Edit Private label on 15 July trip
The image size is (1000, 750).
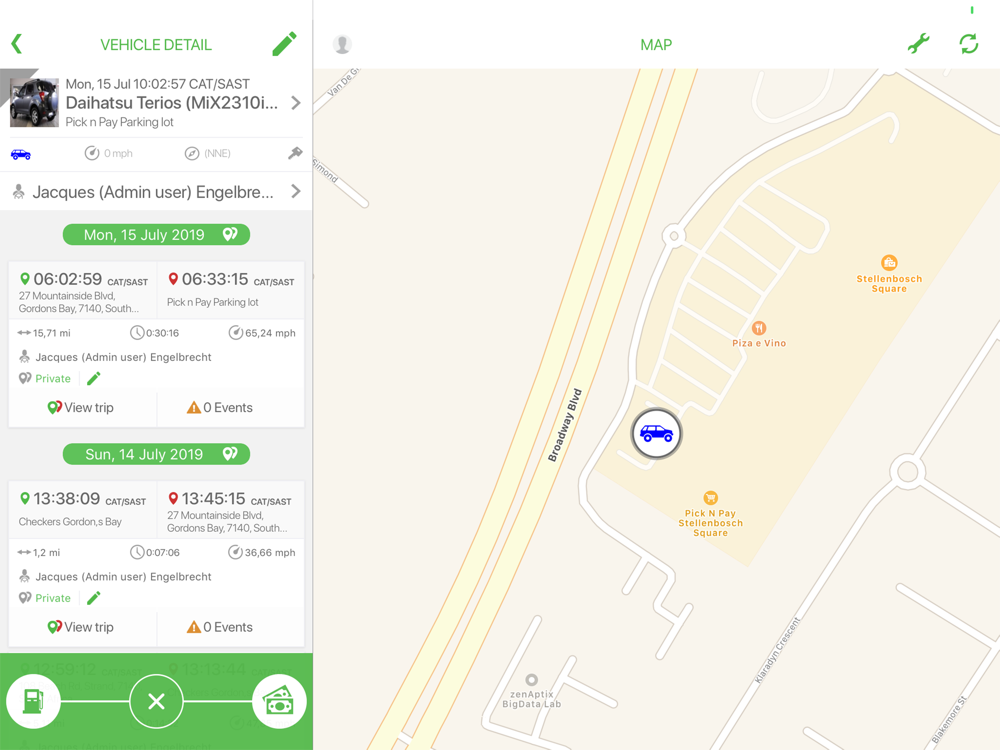[94, 379]
